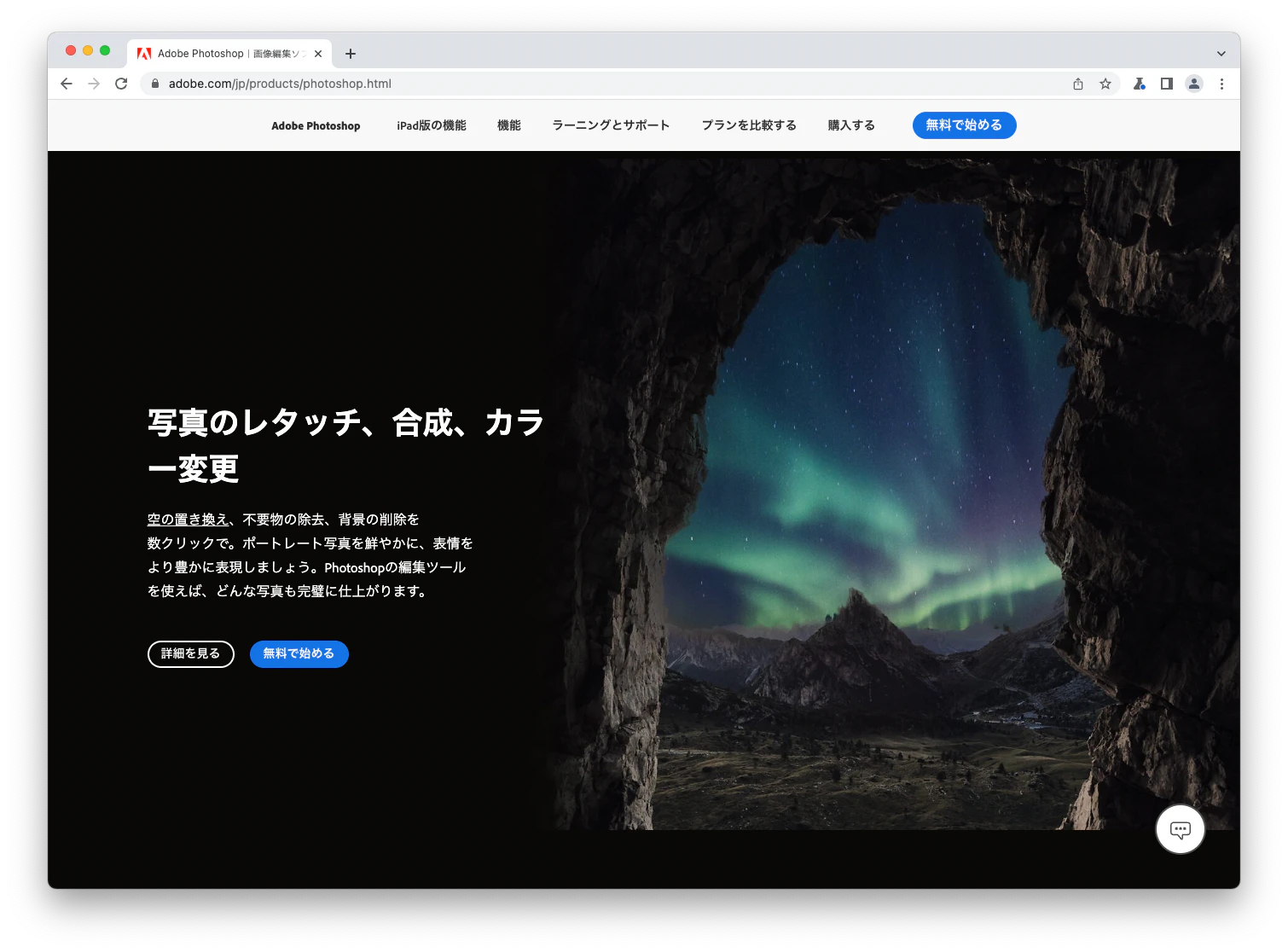
Task: Click the 詳細を見る button
Action: tap(191, 654)
